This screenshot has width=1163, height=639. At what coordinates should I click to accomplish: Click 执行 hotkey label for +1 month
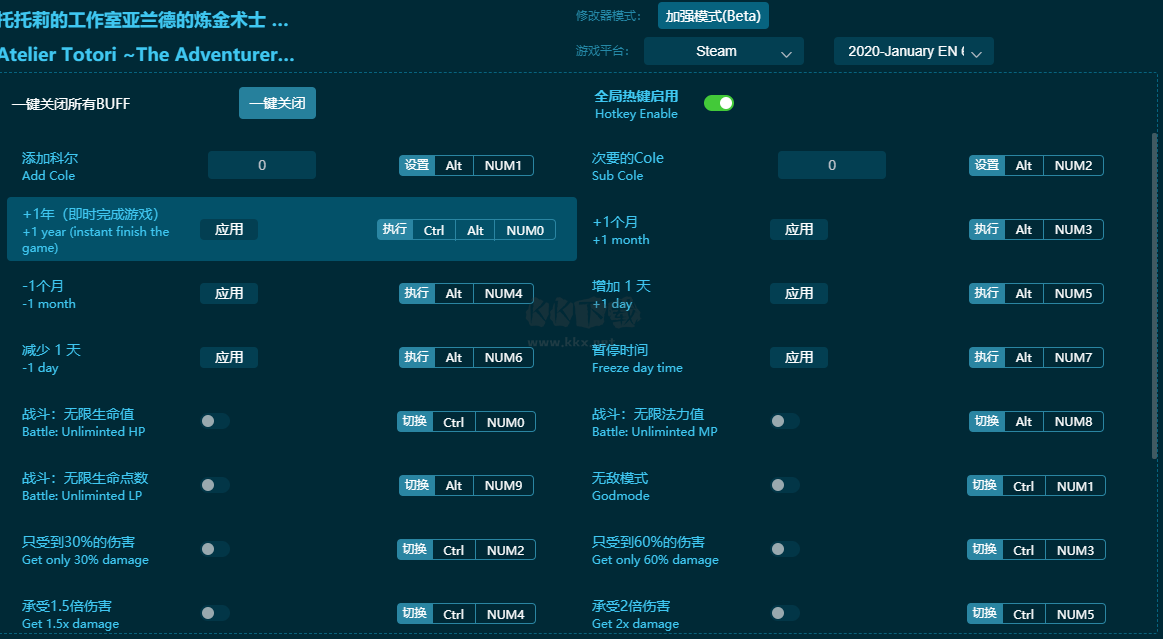coord(986,230)
